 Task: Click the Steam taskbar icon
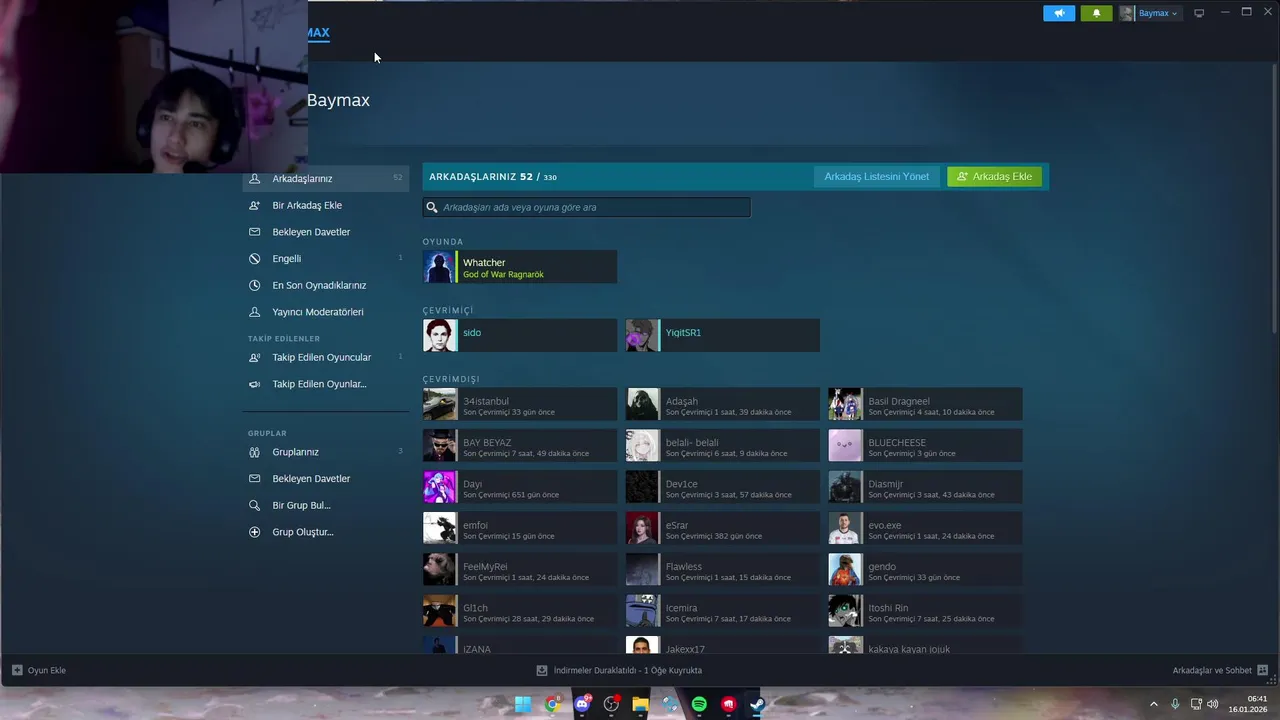point(757,704)
